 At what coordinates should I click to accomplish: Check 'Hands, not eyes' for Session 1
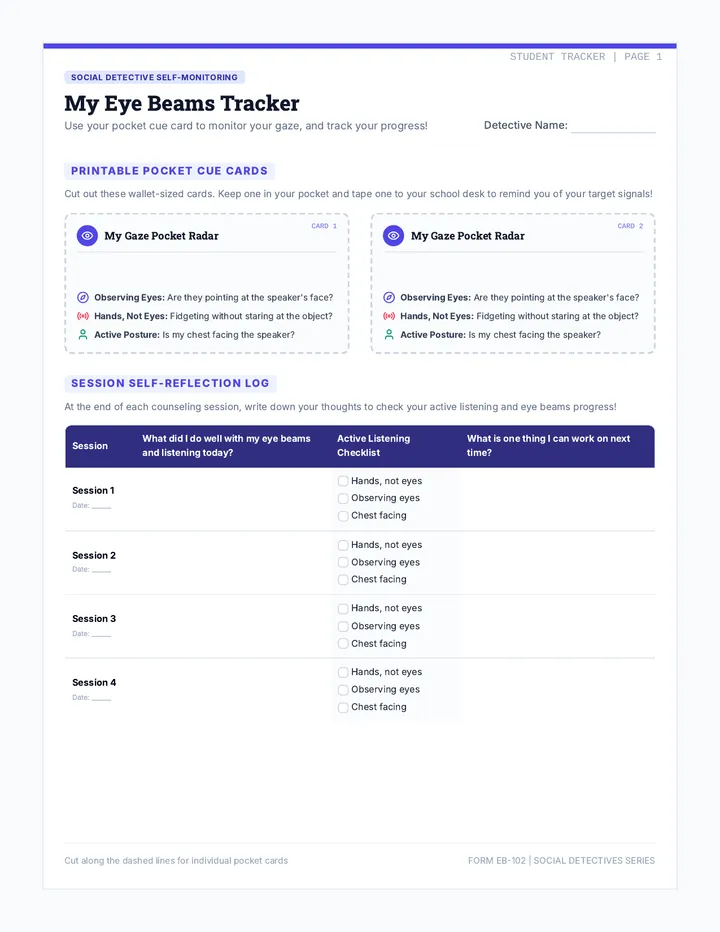click(x=343, y=481)
